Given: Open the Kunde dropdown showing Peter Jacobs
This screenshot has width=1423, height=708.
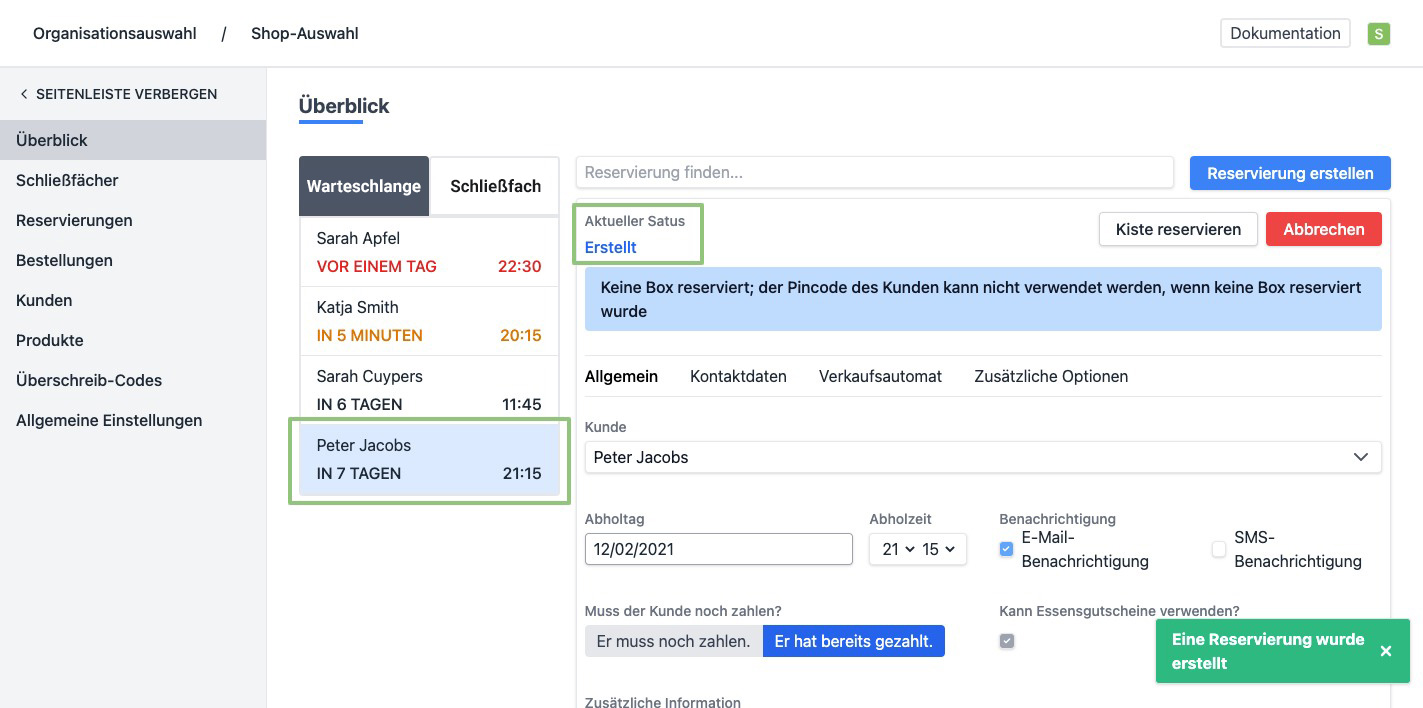Looking at the screenshot, I should click(982, 457).
